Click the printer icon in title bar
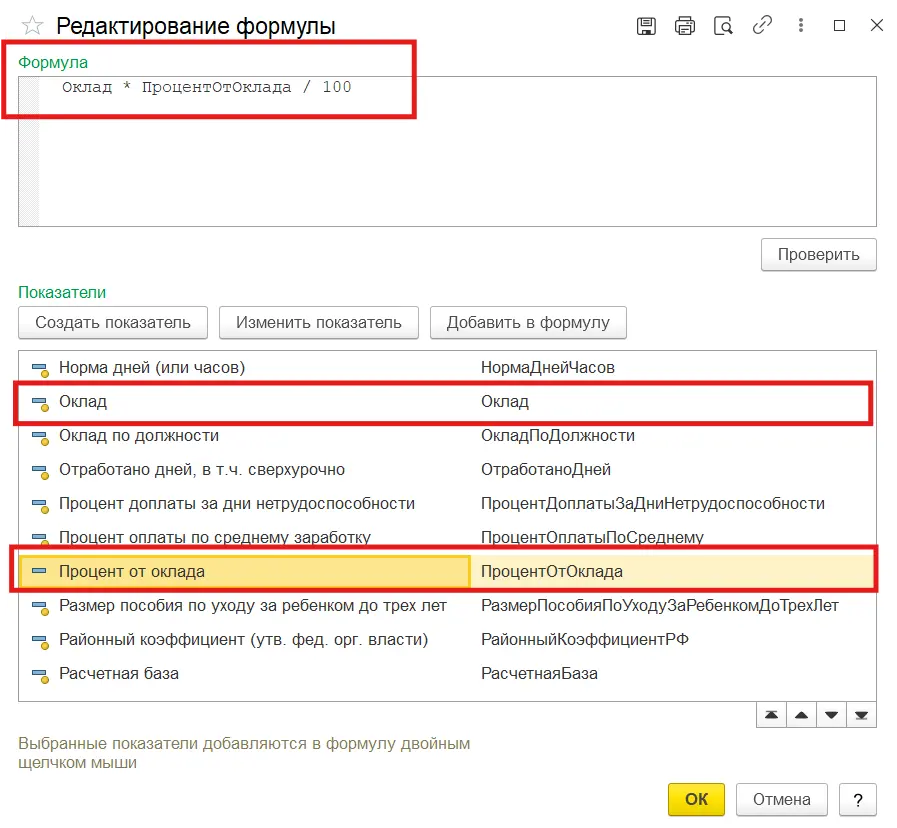897x828 pixels. click(x=685, y=26)
